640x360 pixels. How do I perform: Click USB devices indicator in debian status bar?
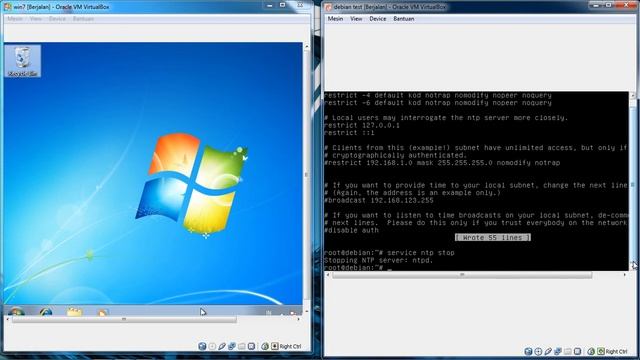tap(548, 351)
